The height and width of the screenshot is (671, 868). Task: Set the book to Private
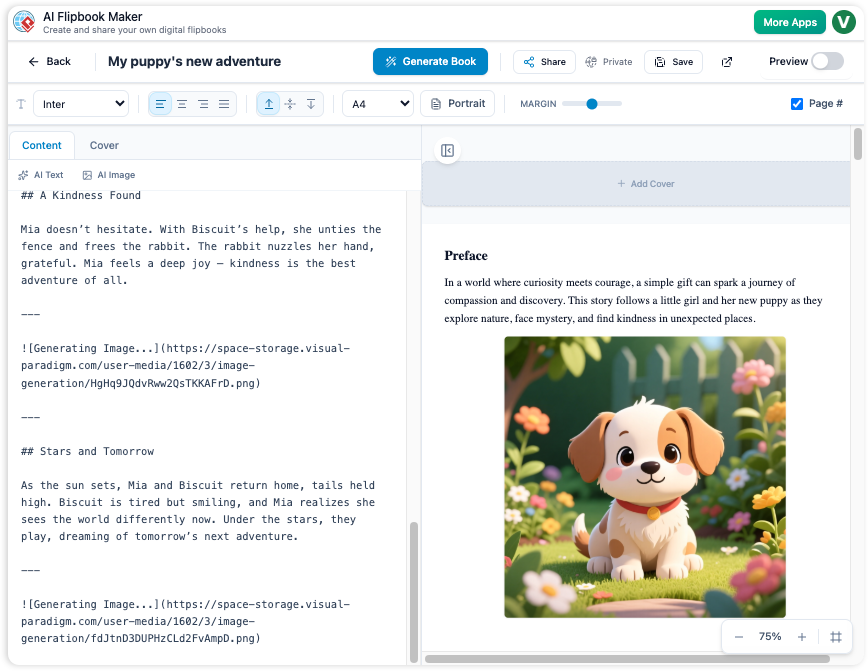(x=608, y=61)
